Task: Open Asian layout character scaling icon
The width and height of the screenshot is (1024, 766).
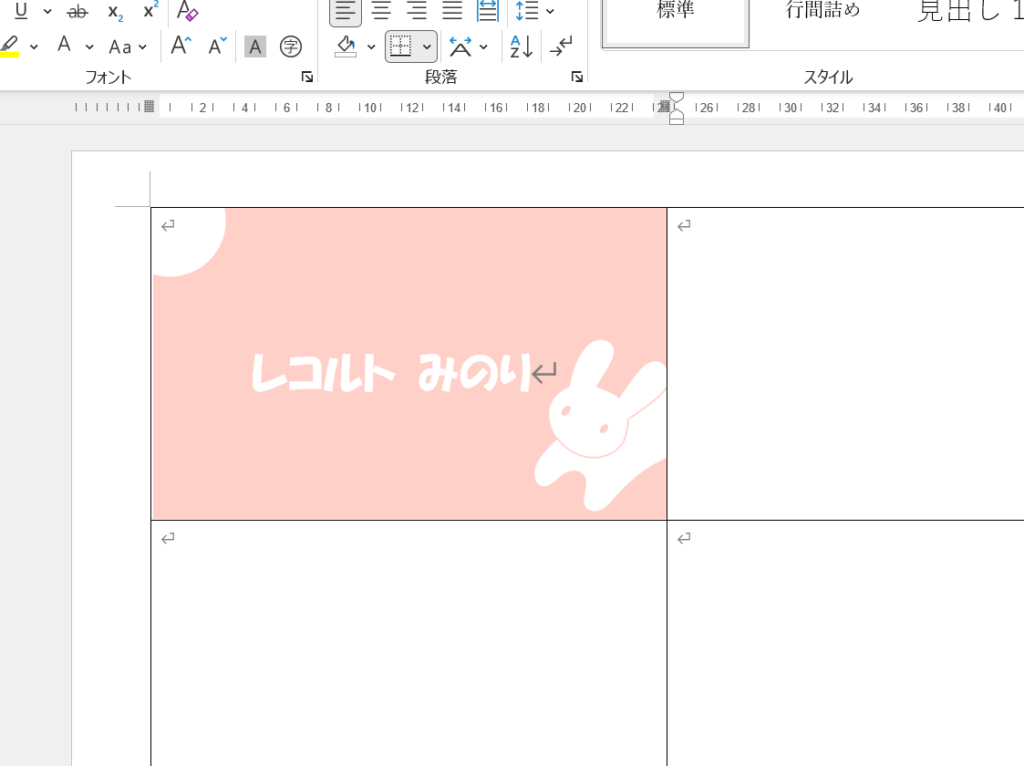Action: pos(460,46)
